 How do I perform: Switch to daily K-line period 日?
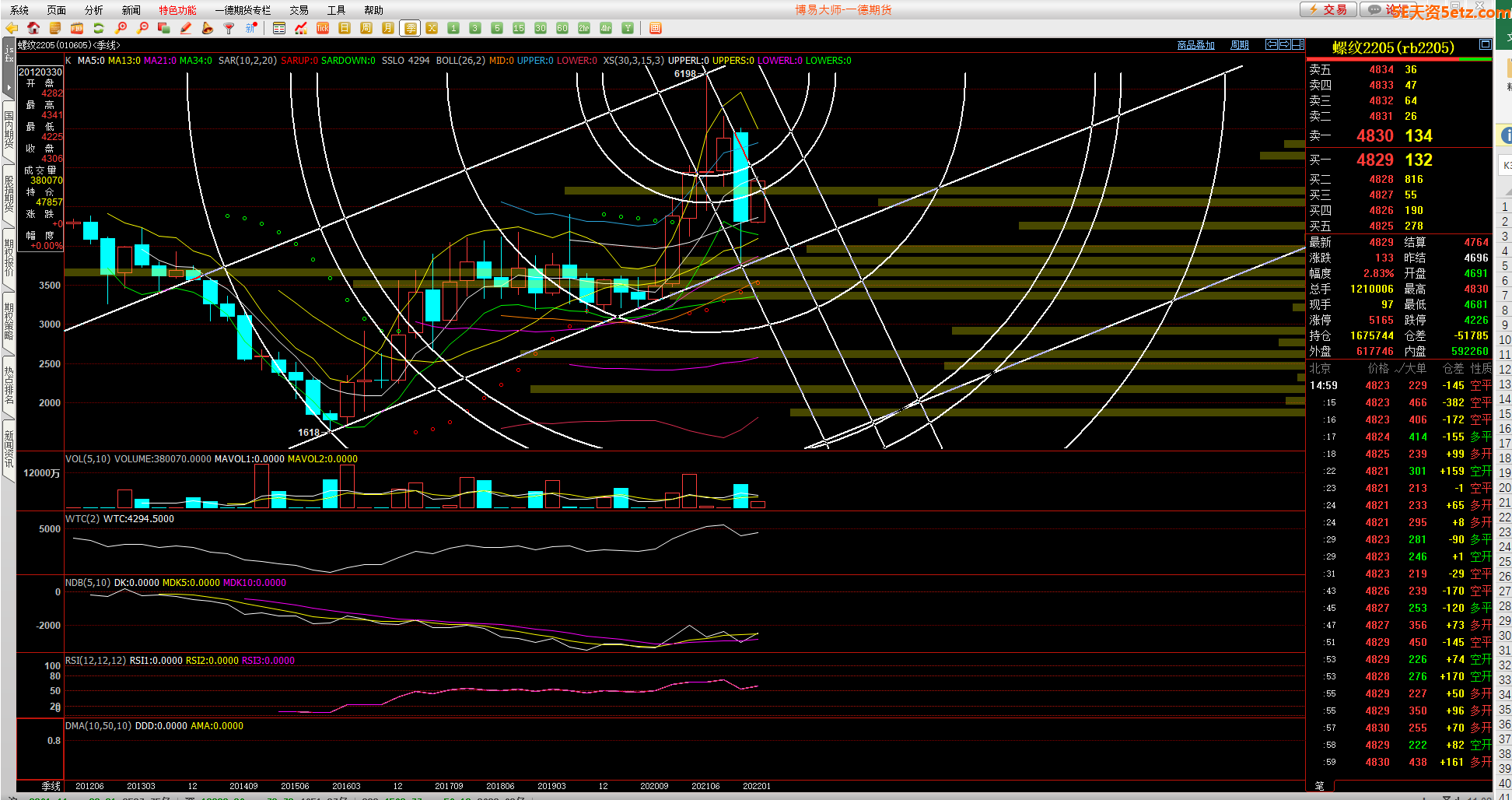tap(345, 28)
